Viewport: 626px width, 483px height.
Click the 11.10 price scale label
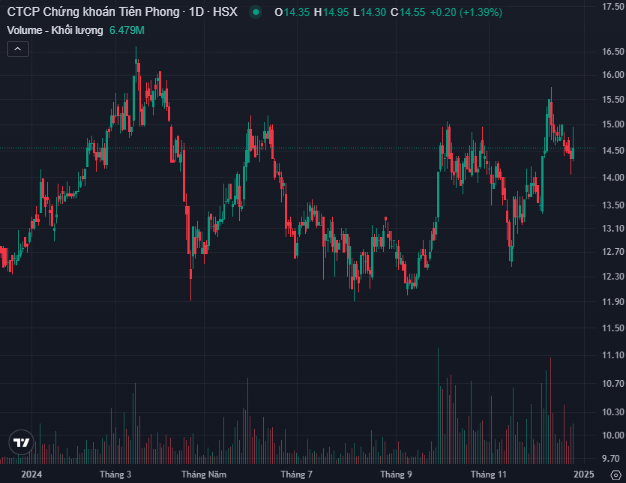(x=613, y=355)
